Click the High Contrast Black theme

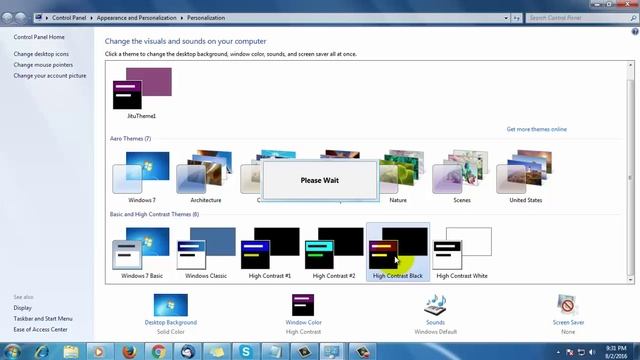pos(398,253)
